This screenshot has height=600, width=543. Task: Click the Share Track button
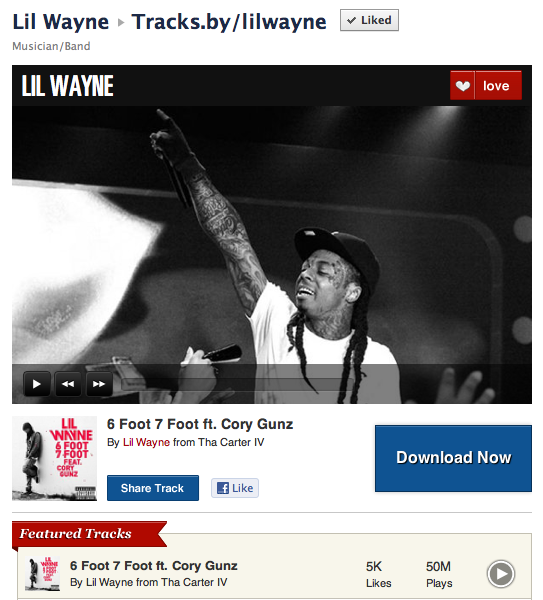(x=153, y=488)
